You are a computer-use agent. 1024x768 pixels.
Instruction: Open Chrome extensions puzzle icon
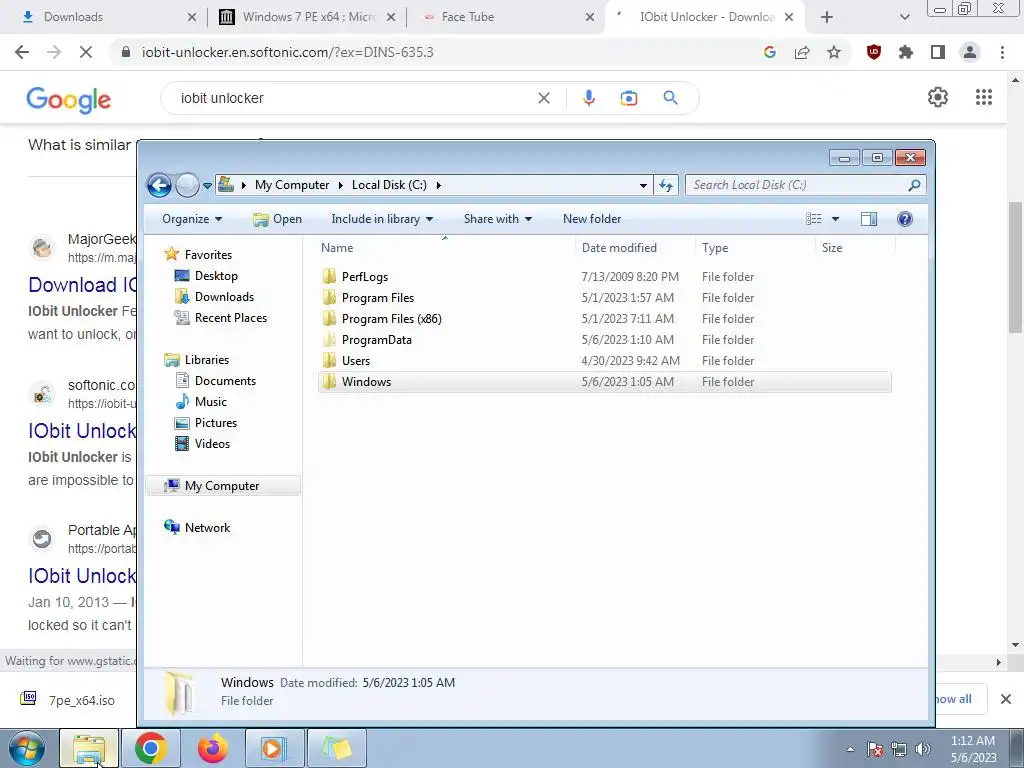tap(906, 52)
